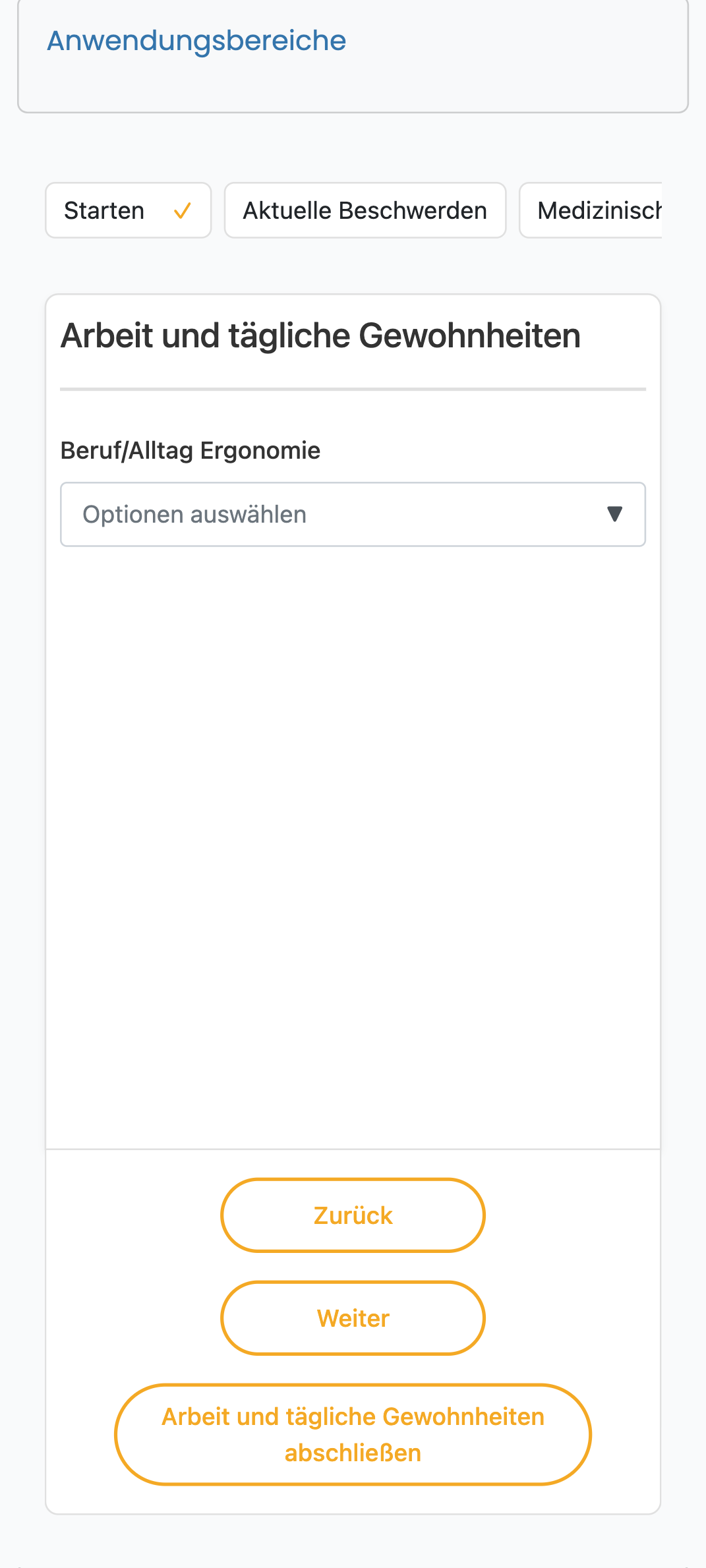This screenshot has height=1568, width=706.
Task: Open the Beruf/Alltag Ergonomie options field
Action: [x=353, y=514]
